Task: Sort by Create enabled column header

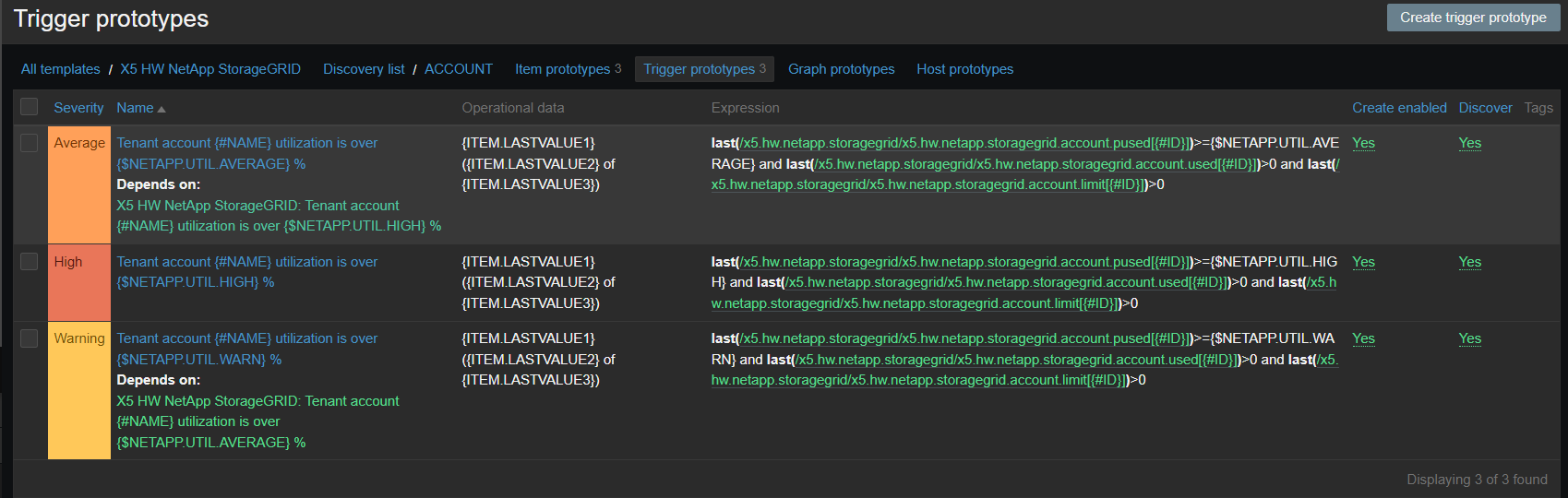Action: coord(1398,108)
